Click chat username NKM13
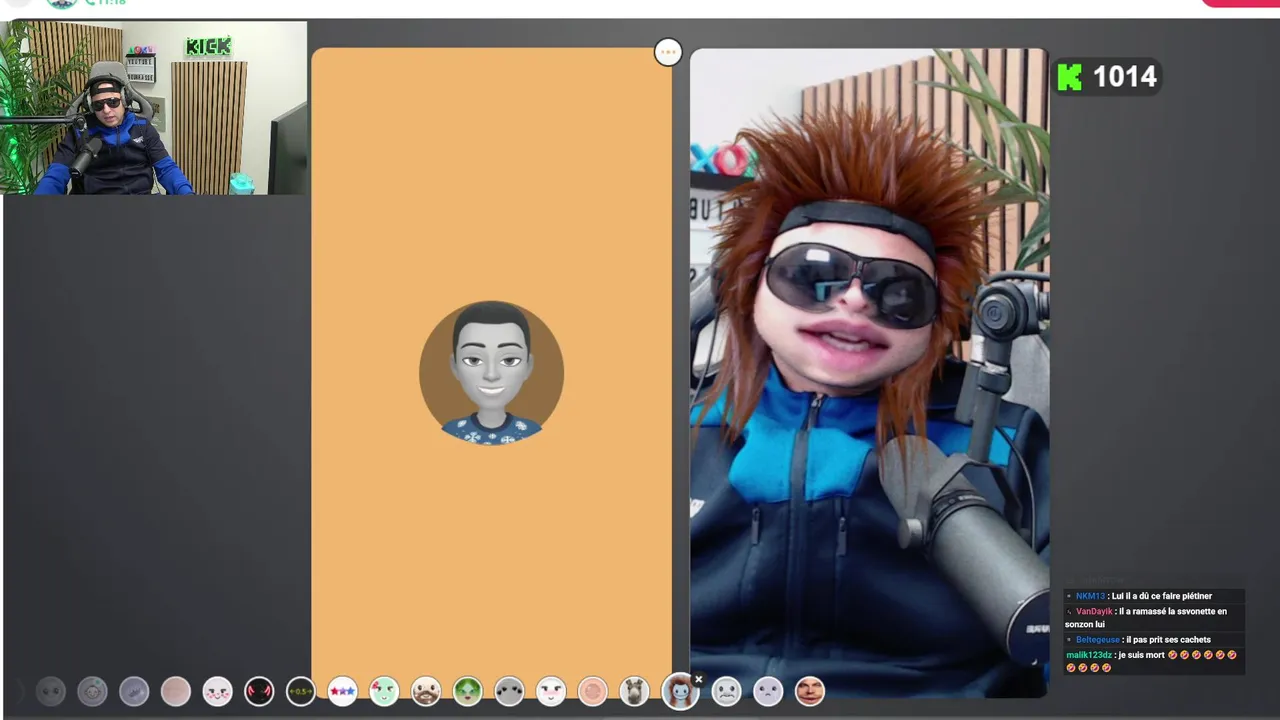This screenshot has height=720, width=1280. [x=1090, y=596]
